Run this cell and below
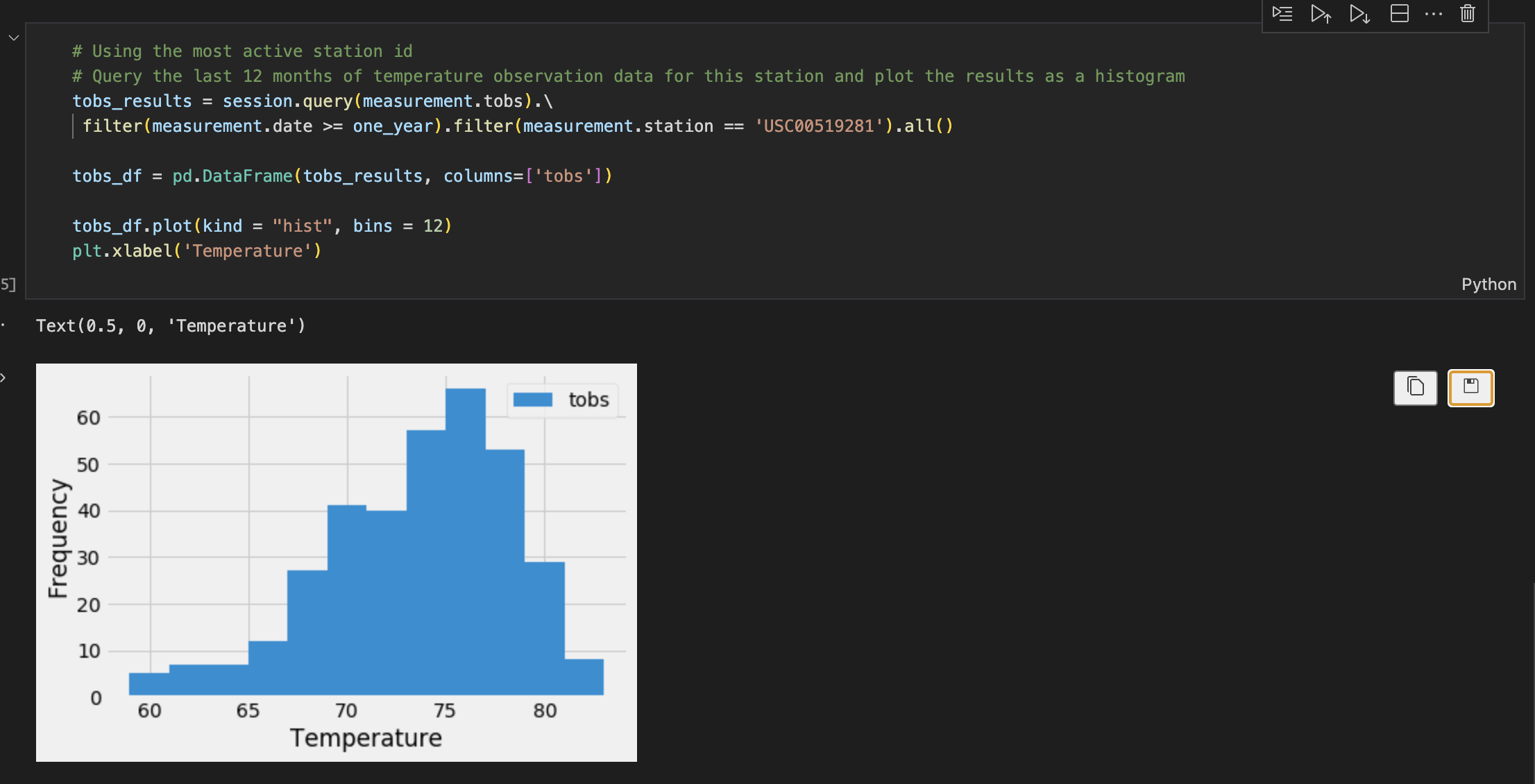The image size is (1535, 784). tap(1359, 14)
